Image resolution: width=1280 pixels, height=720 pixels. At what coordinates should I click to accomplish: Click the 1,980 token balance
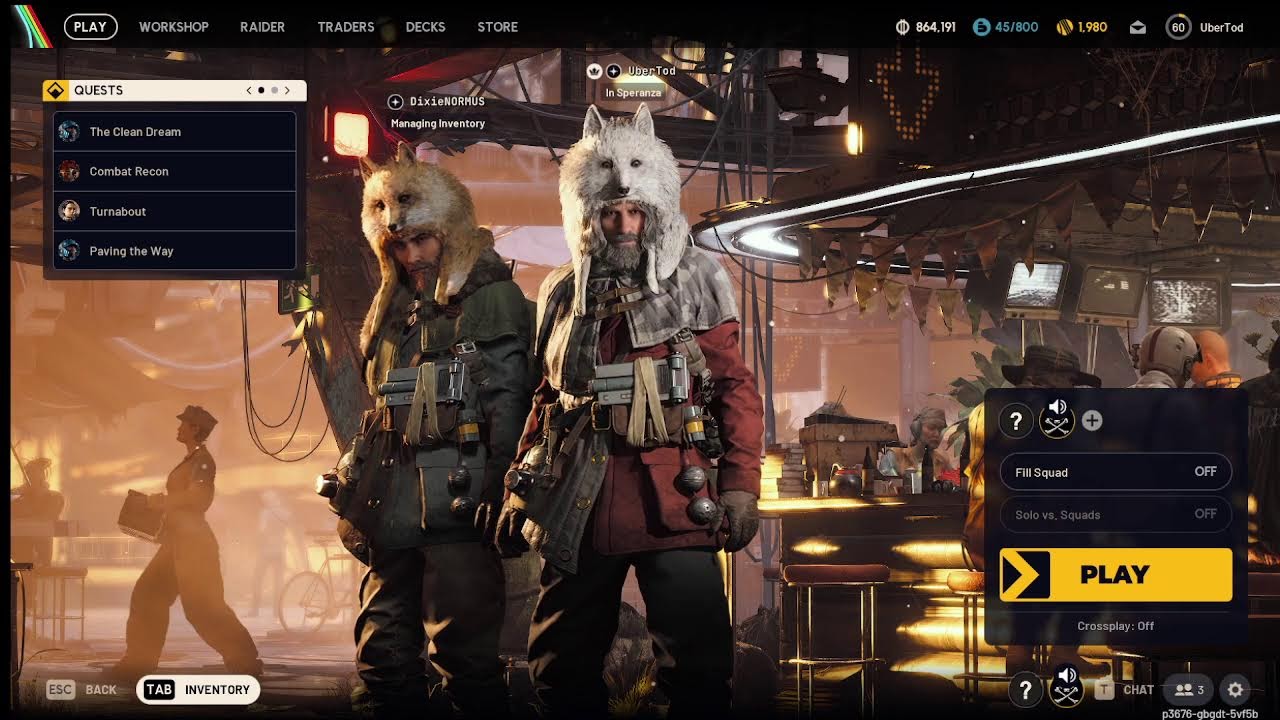pyautogui.click(x=1092, y=28)
